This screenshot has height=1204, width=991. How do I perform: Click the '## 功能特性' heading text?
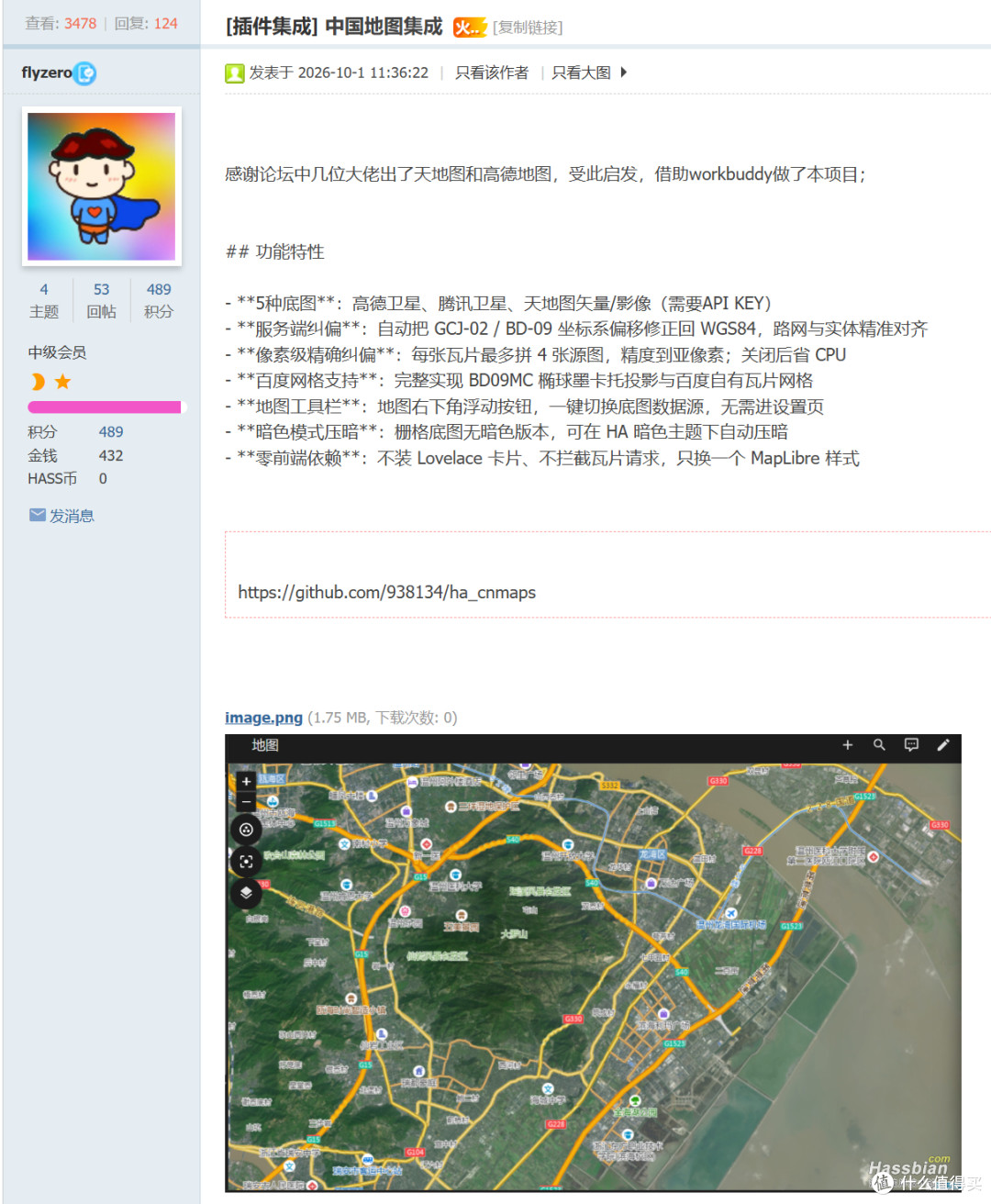coord(275,251)
